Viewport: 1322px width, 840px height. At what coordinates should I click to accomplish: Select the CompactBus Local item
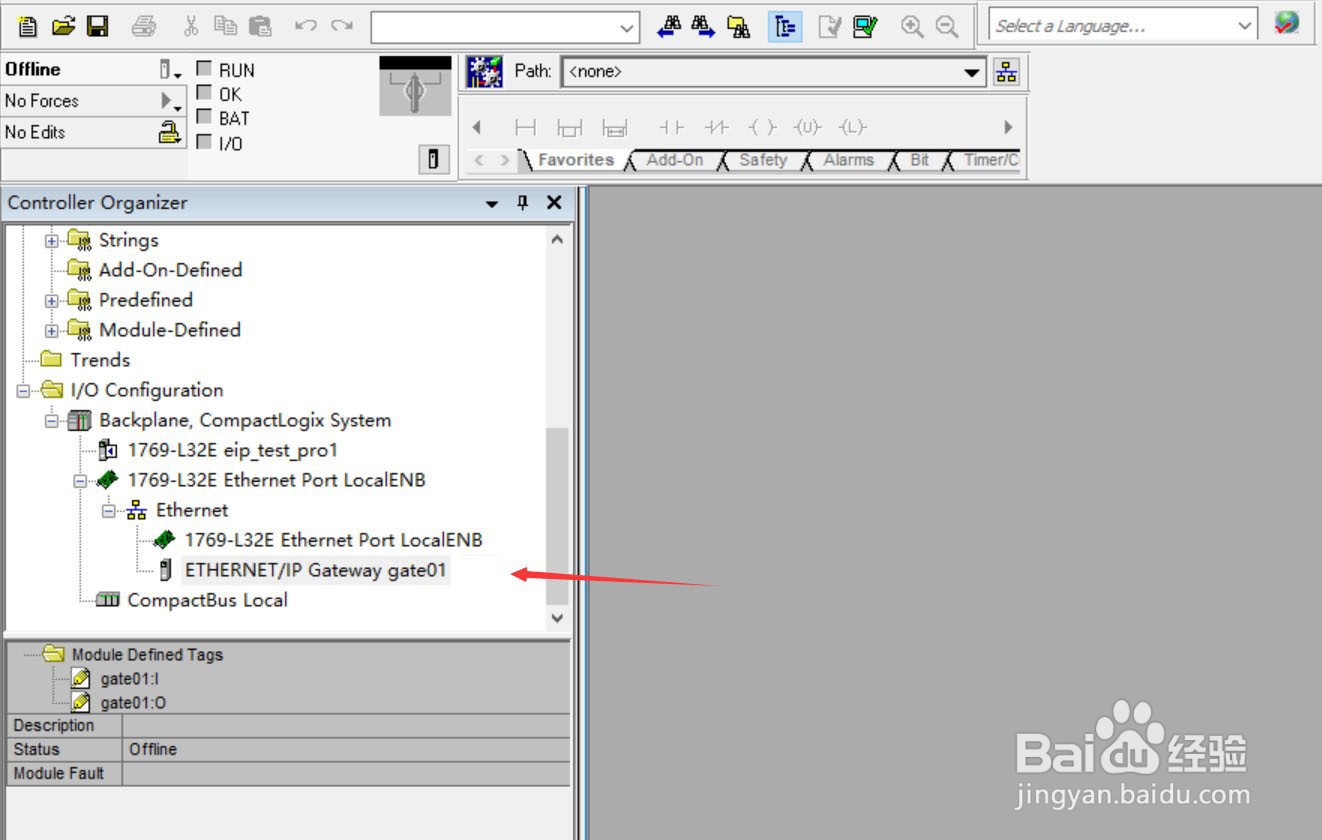(207, 600)
